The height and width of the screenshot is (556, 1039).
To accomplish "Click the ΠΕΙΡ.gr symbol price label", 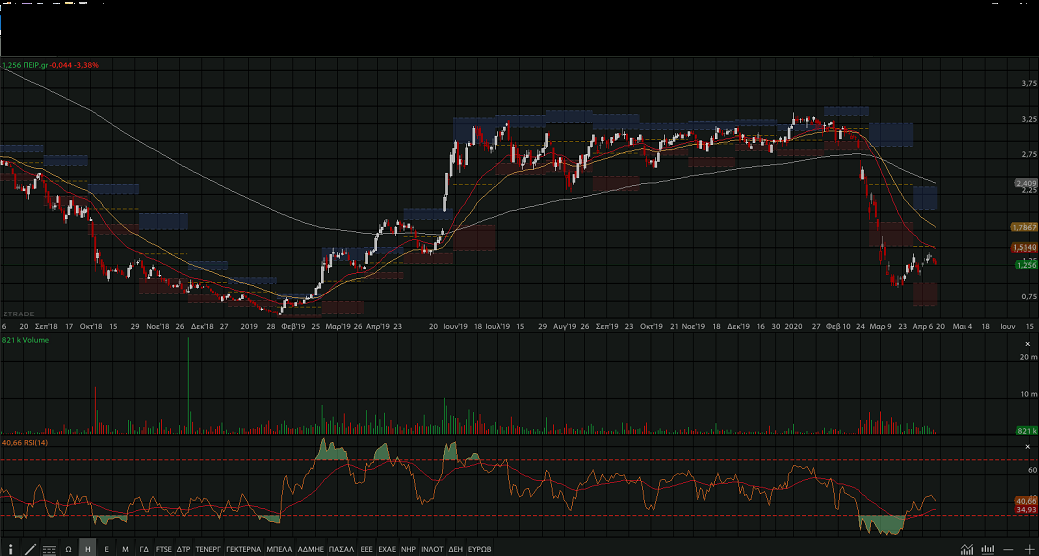I will click(x=50, y=65).
